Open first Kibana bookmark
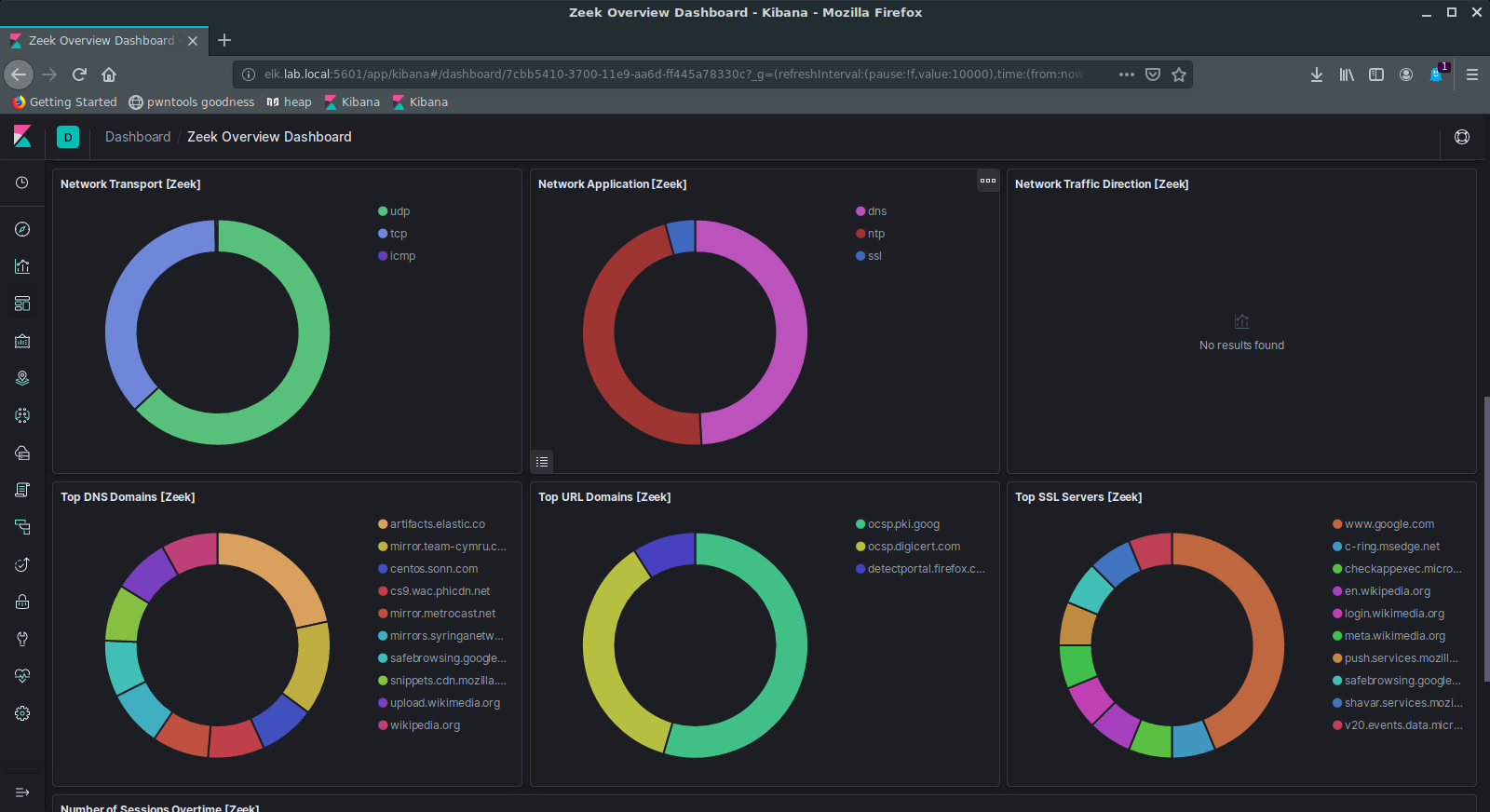Image resolution: width=1490 pixels, height=812 pixels. 352,102
